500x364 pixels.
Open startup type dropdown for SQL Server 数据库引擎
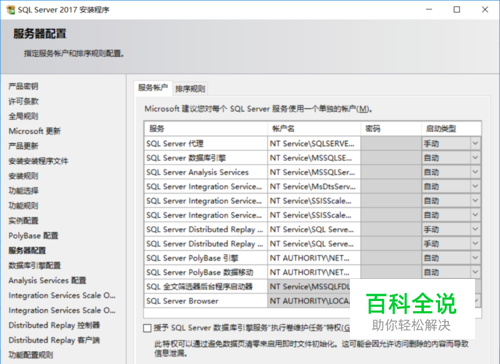pos(475,158)
